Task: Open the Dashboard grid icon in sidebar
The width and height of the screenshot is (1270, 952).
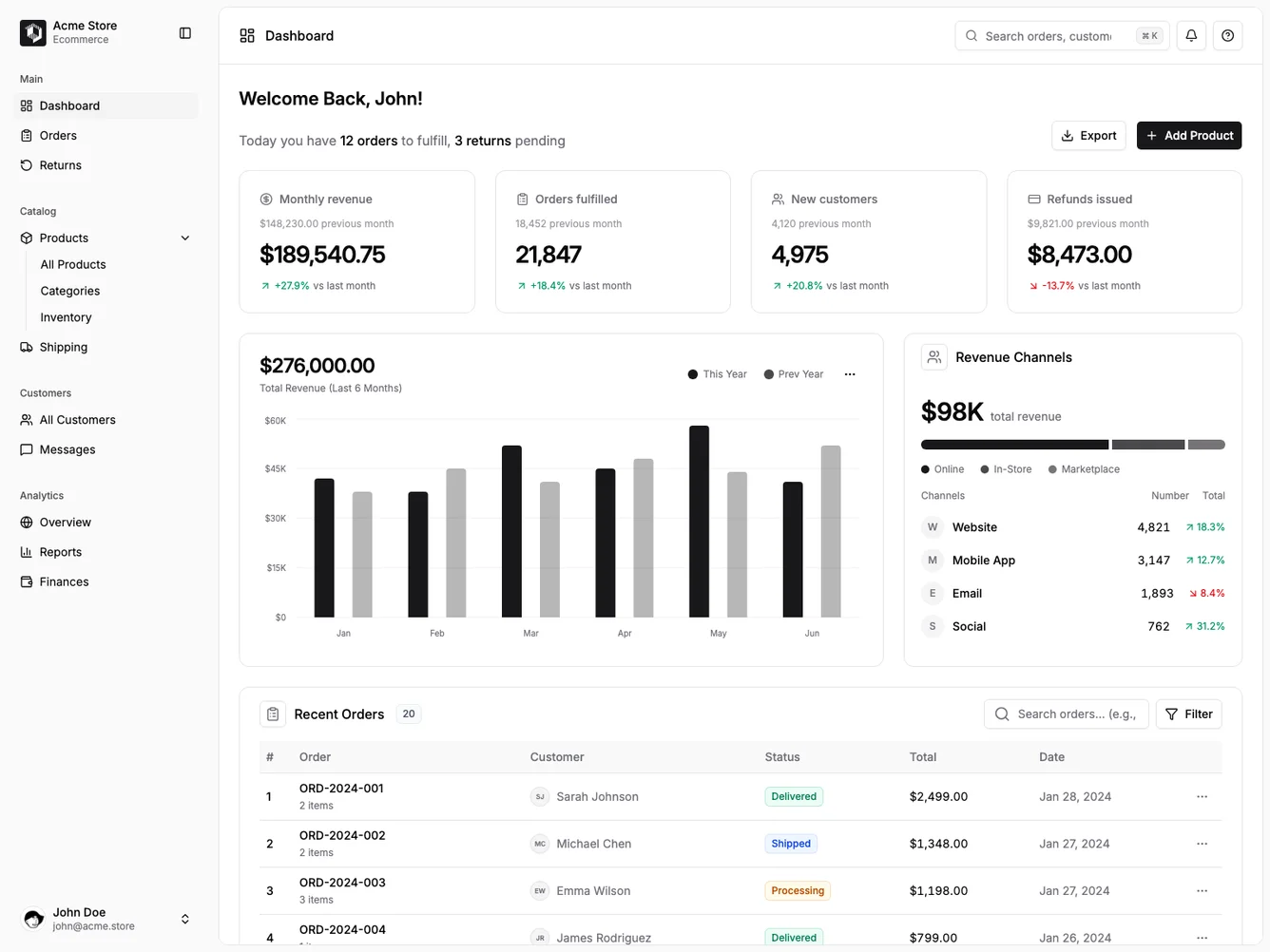Action: pos(27,105)
